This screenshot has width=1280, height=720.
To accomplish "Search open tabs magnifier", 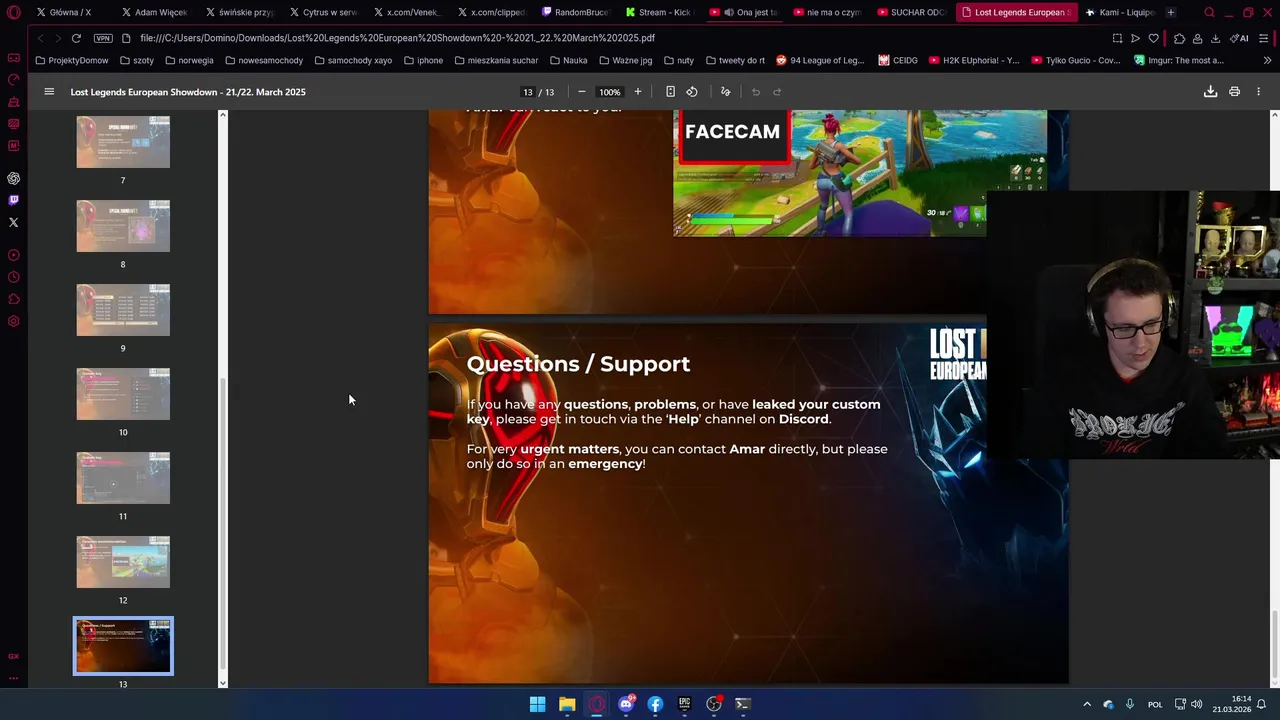I will click(1209, 13).
